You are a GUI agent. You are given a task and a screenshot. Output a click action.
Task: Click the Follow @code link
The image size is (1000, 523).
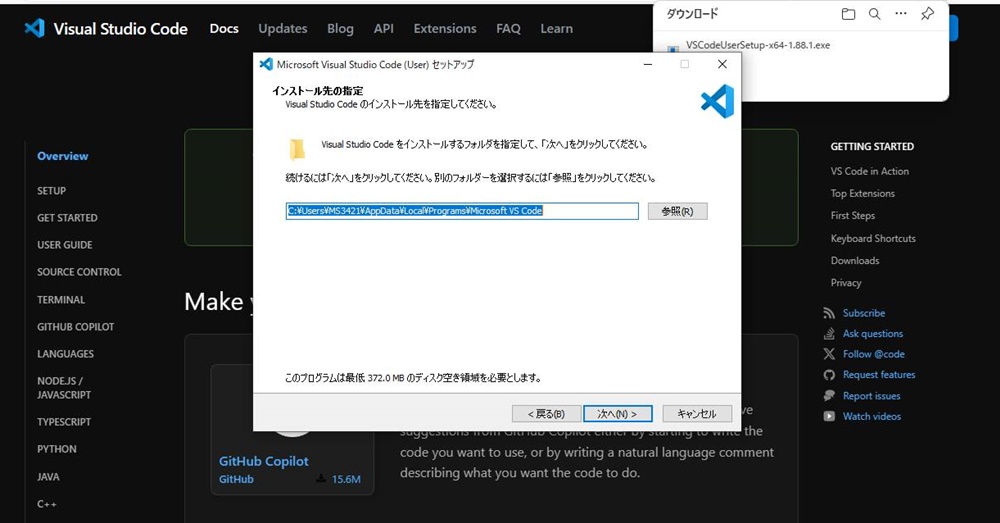point(874,354)
